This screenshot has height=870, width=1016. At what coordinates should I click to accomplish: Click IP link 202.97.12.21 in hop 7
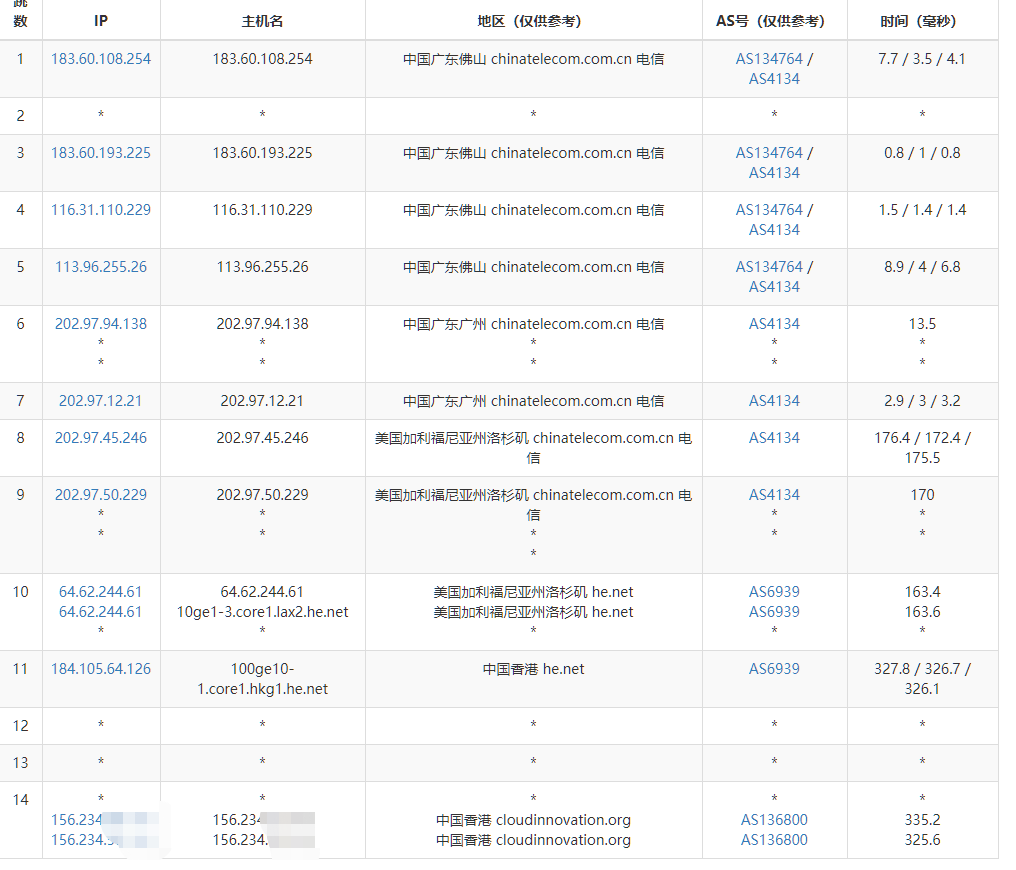(x=100, y=401)
